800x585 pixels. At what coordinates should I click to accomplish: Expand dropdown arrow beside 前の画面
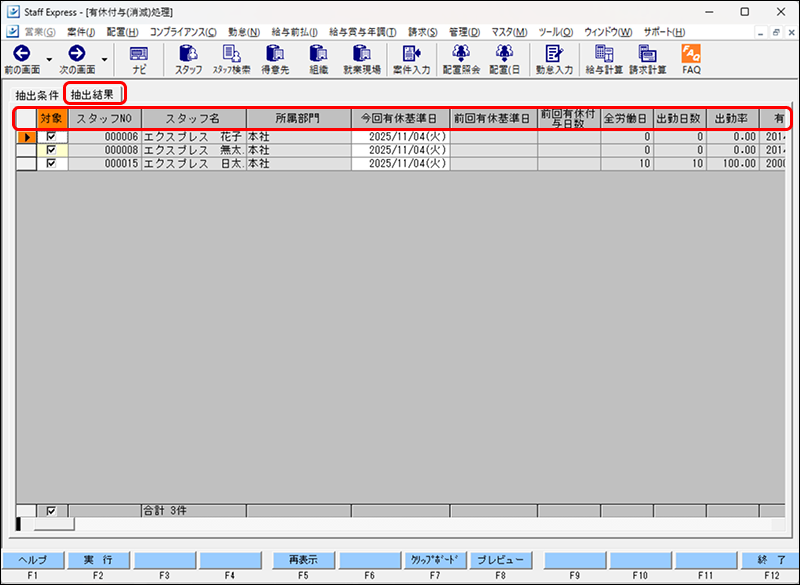[x=49, y=59]
